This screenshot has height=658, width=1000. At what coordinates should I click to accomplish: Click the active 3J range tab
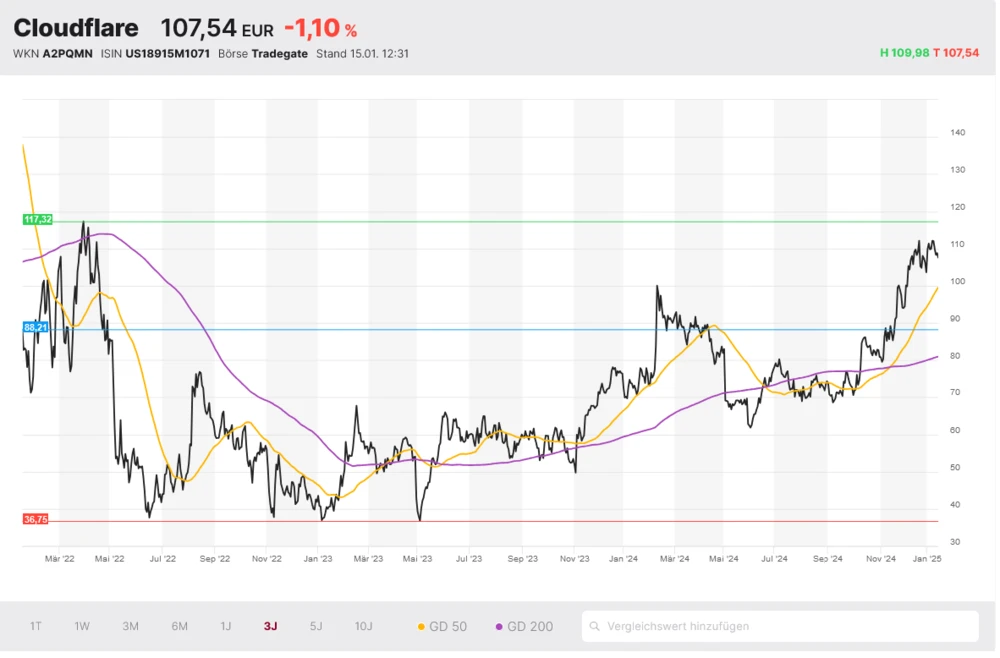pyautogui.click(x=270, y=627)
